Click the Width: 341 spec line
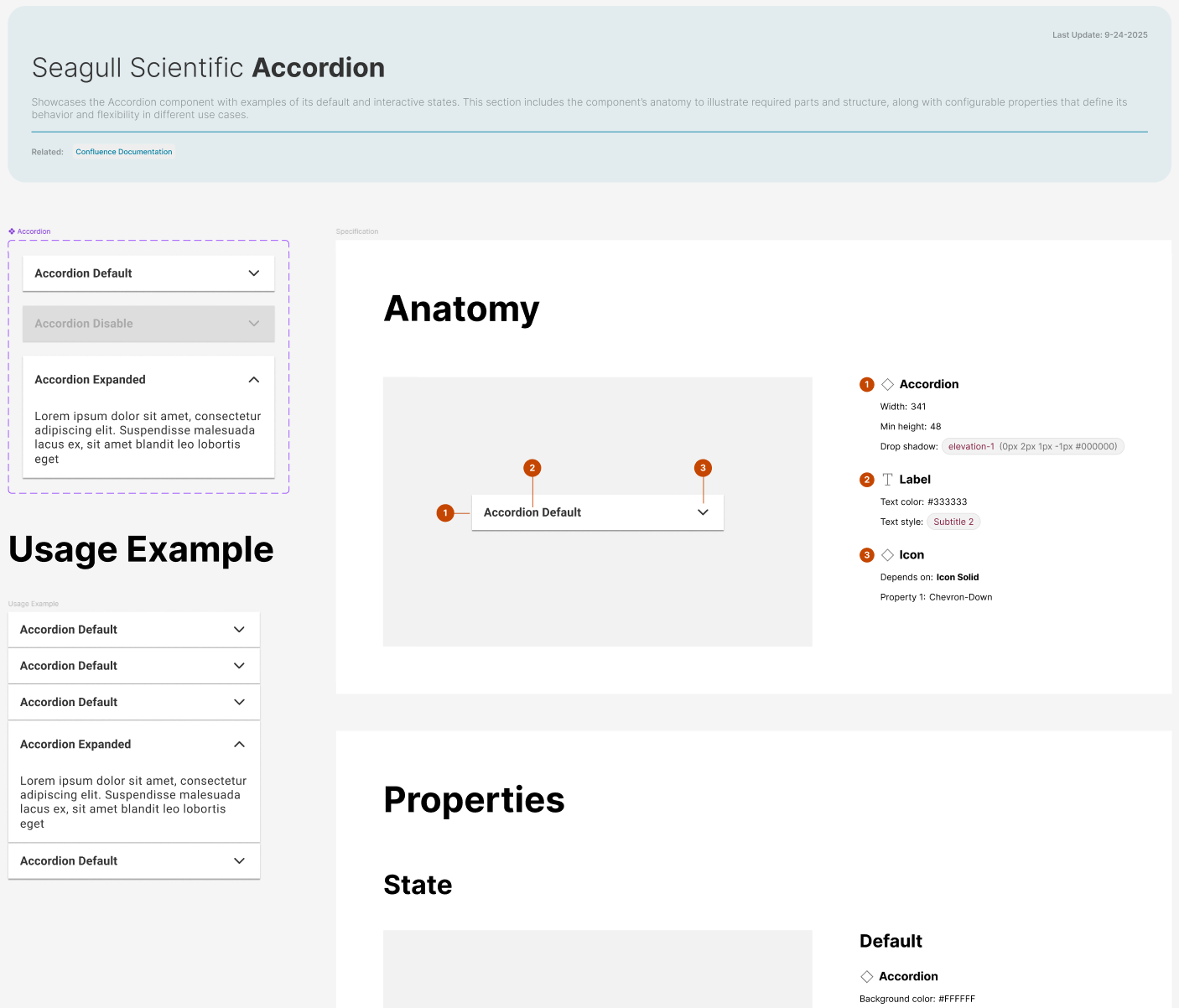Viewport: 1179px width, 1008px height. click(x=903, y=407)
